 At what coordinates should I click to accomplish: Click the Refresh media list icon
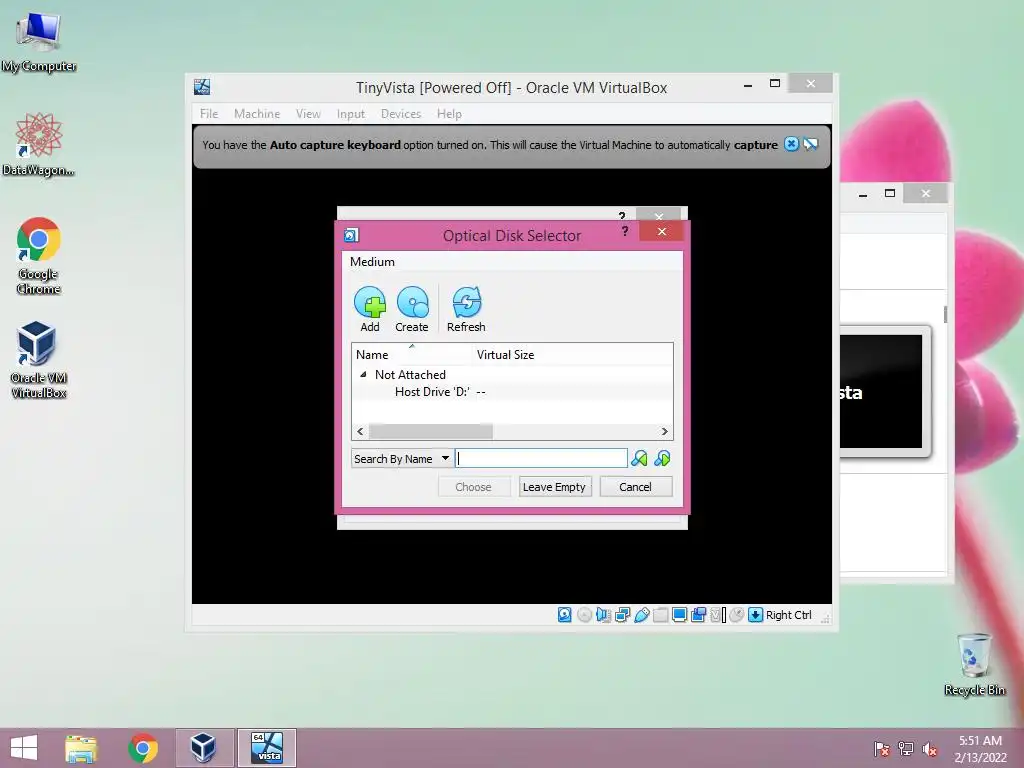pos(466,302)
